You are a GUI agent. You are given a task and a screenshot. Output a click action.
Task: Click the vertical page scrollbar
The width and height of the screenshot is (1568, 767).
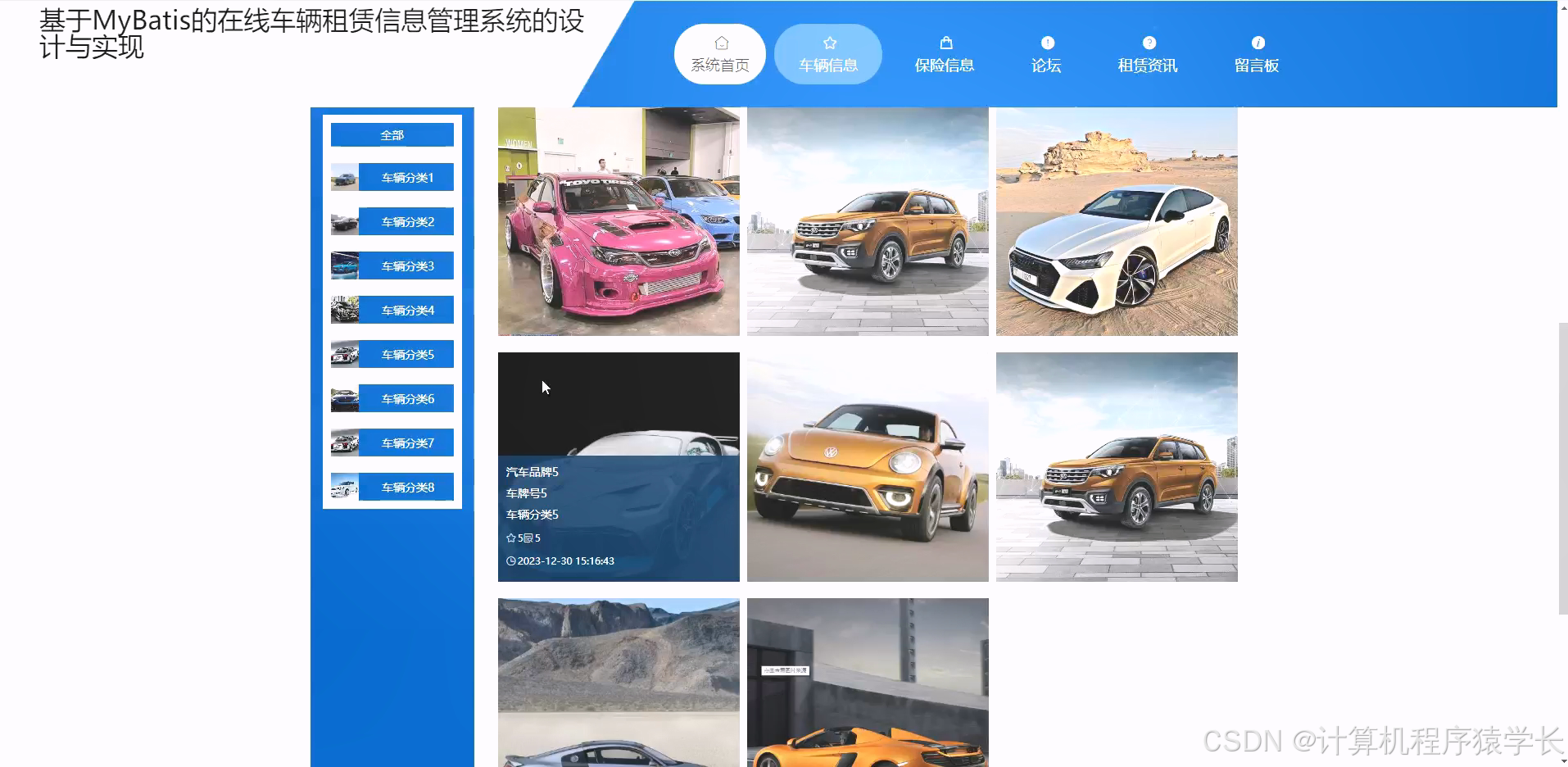1562,469
